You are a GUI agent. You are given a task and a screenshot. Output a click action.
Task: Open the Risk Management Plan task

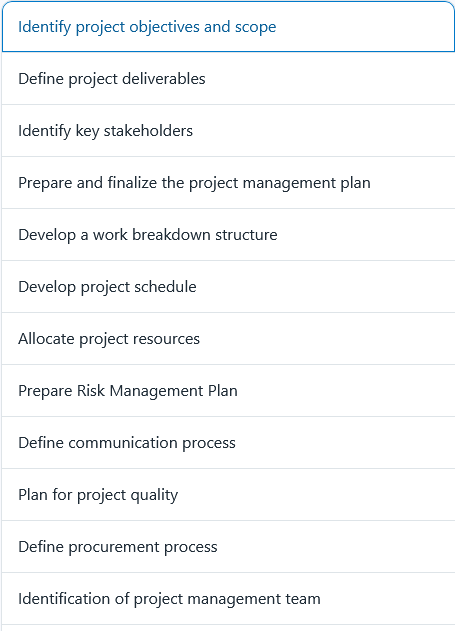click(x=228, y=390)
